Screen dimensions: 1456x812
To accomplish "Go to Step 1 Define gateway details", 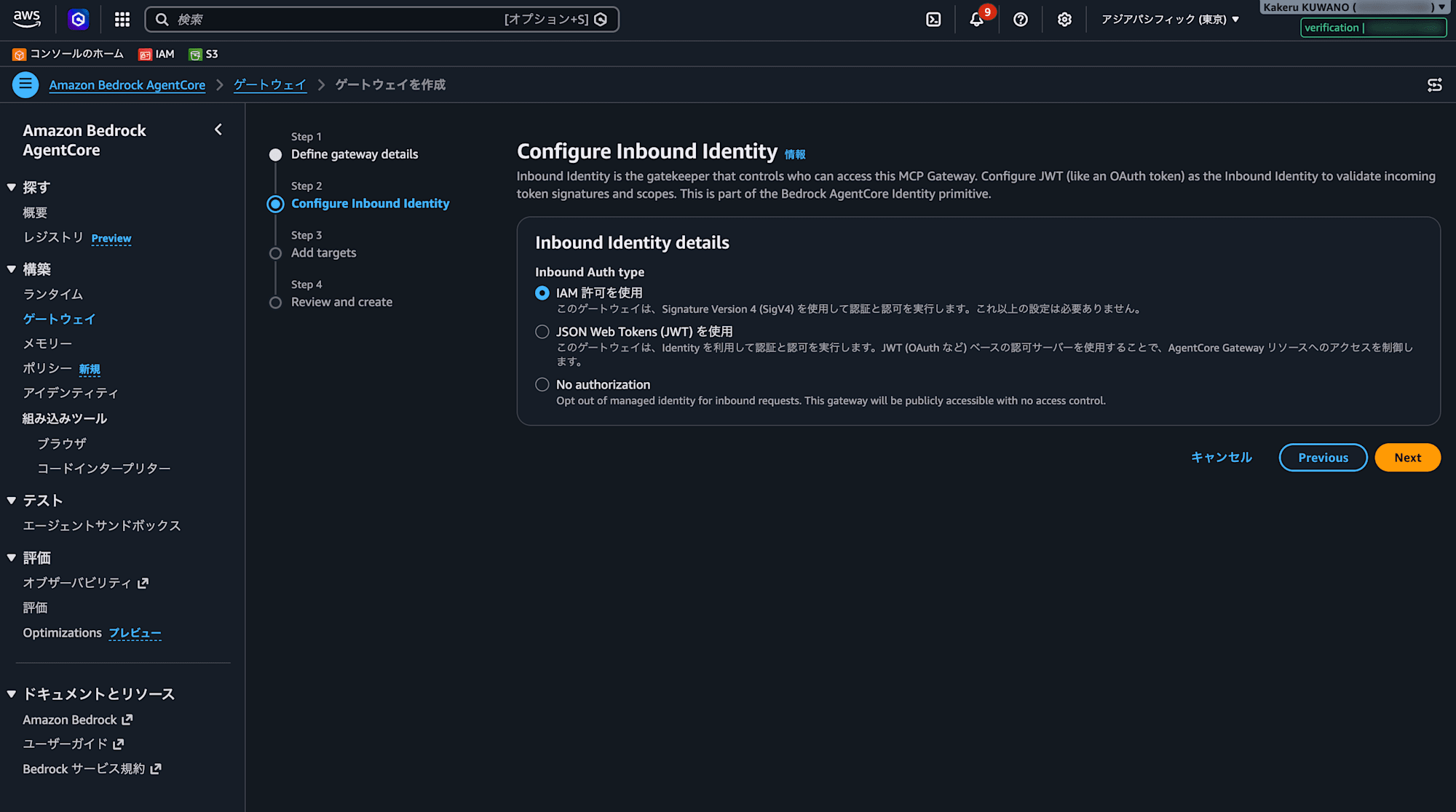I will click(355, 154).
